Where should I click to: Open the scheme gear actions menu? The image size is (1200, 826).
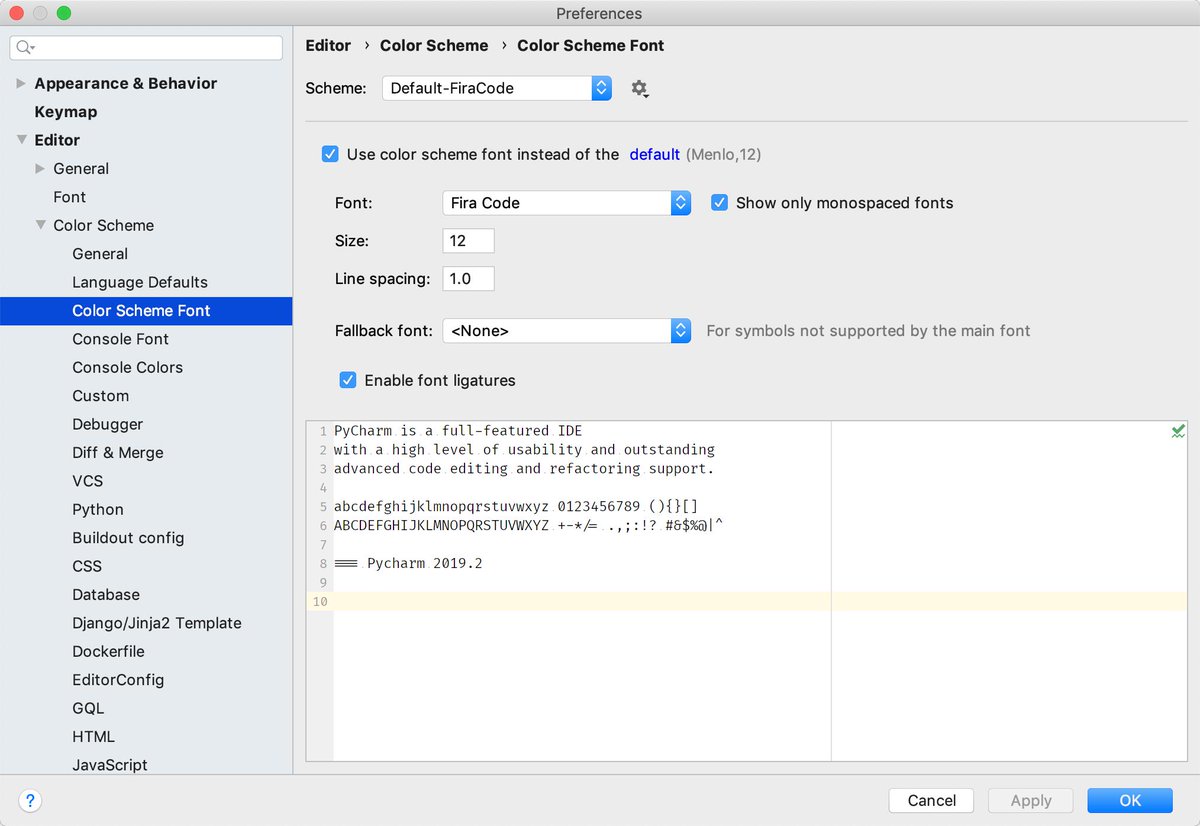(x=640, y=88)
